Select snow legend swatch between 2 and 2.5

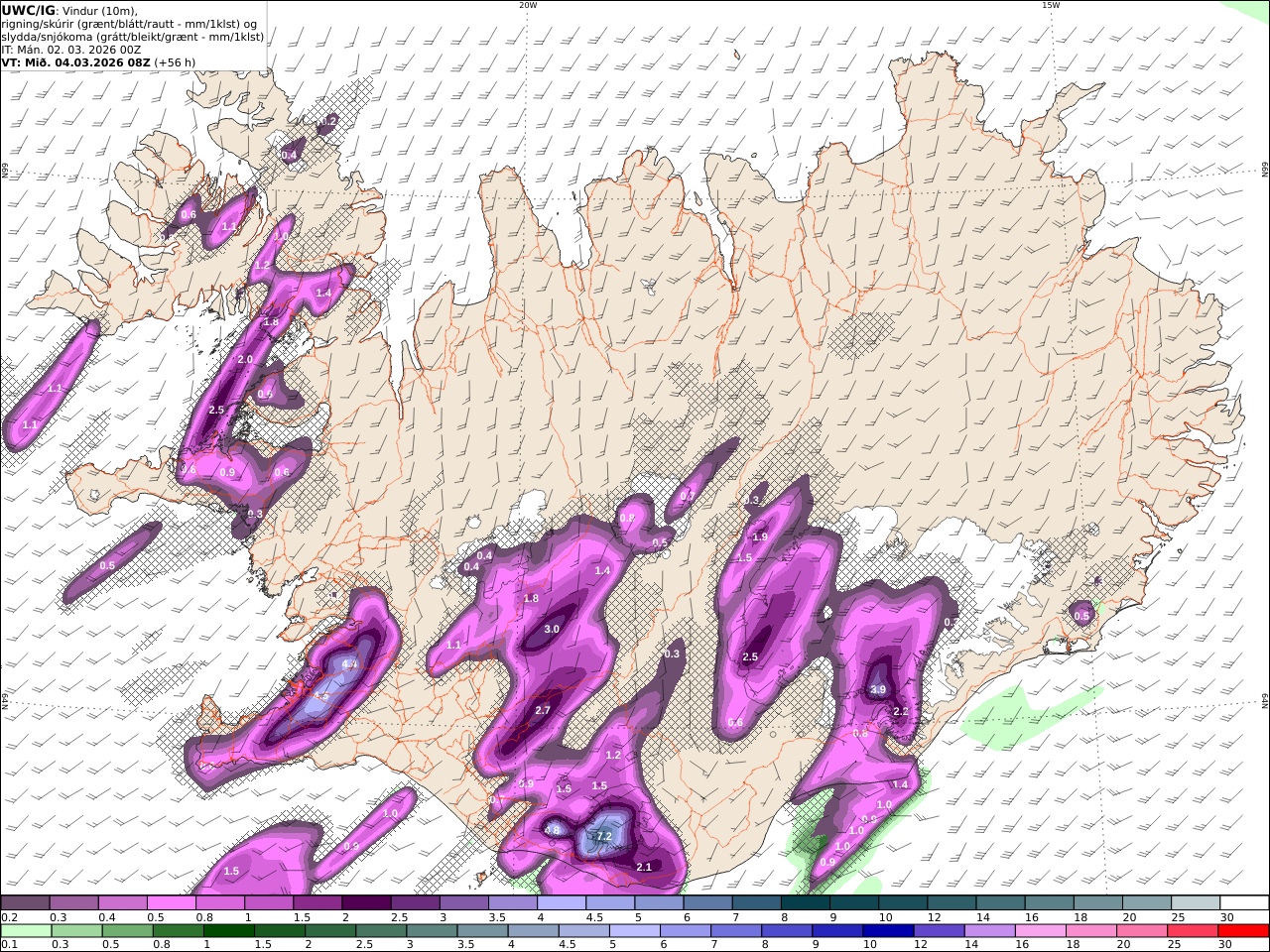366,902
